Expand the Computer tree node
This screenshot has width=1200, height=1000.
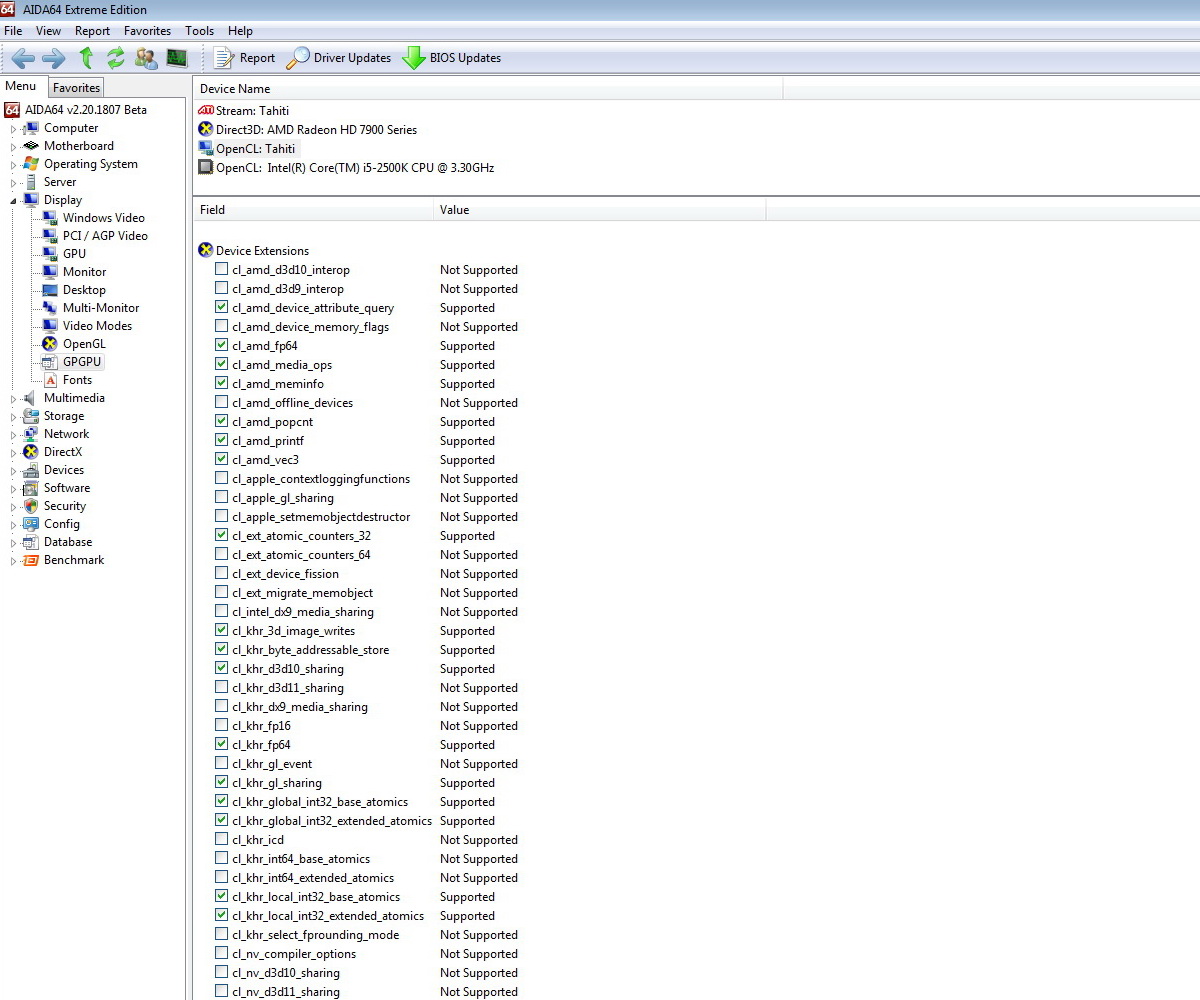(14, 129)
